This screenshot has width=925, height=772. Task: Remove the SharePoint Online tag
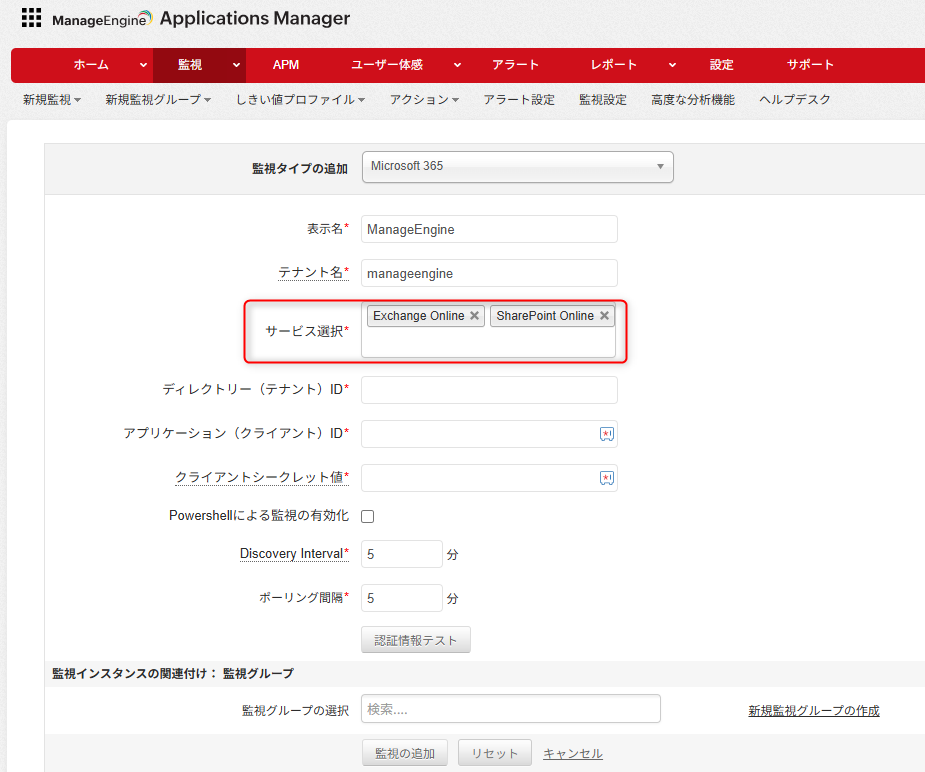604,316
